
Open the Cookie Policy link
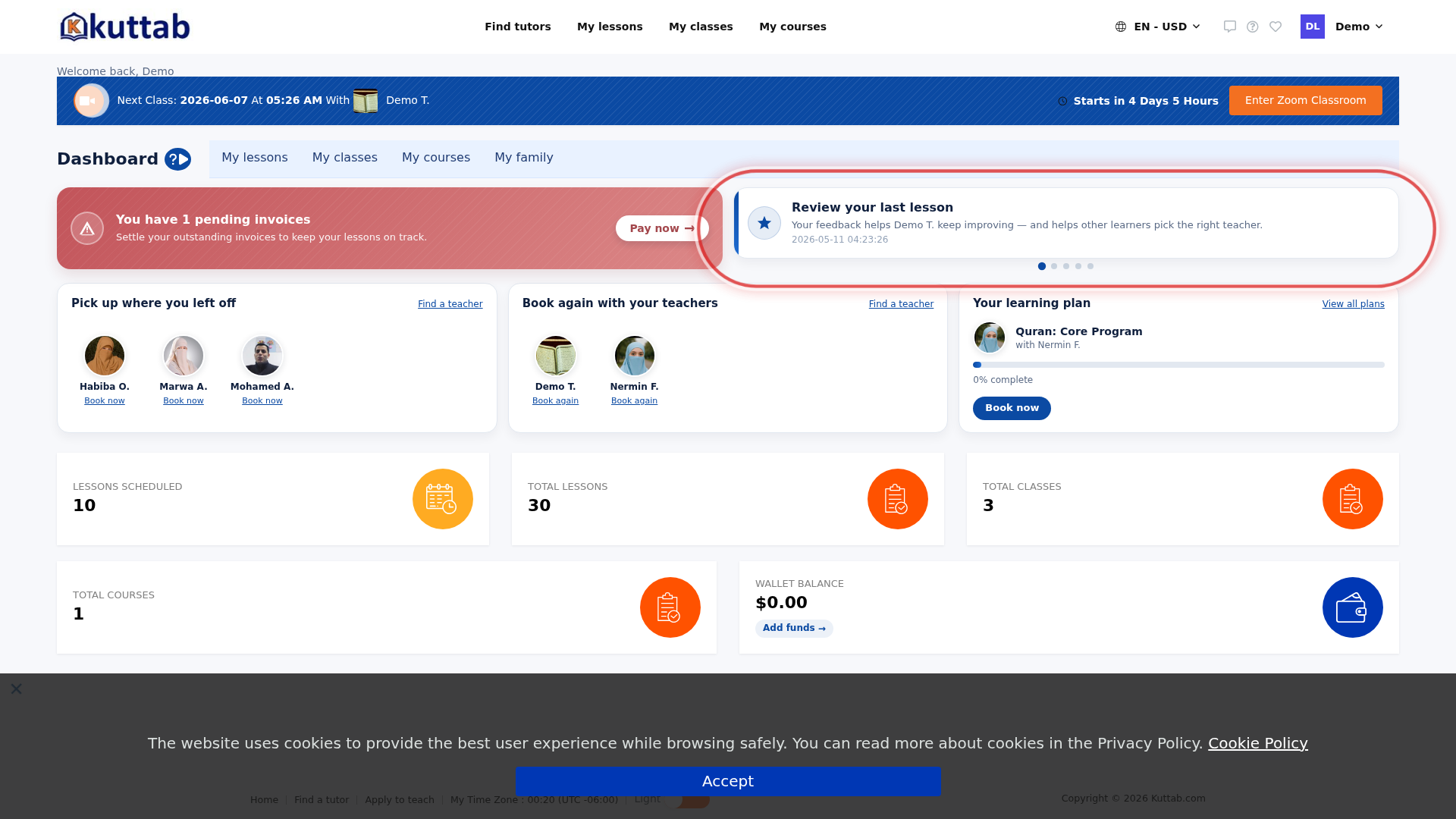[1258, 743]
